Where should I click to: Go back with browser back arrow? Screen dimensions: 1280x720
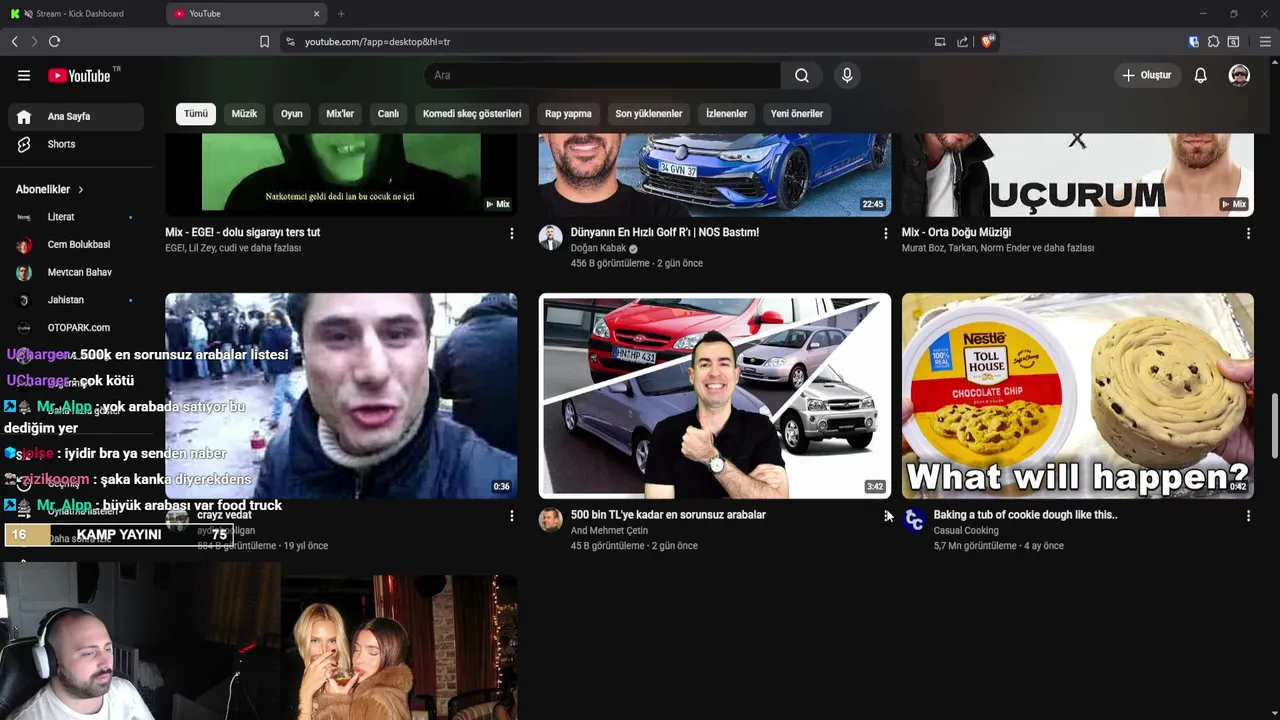click(x=14, y=41)
